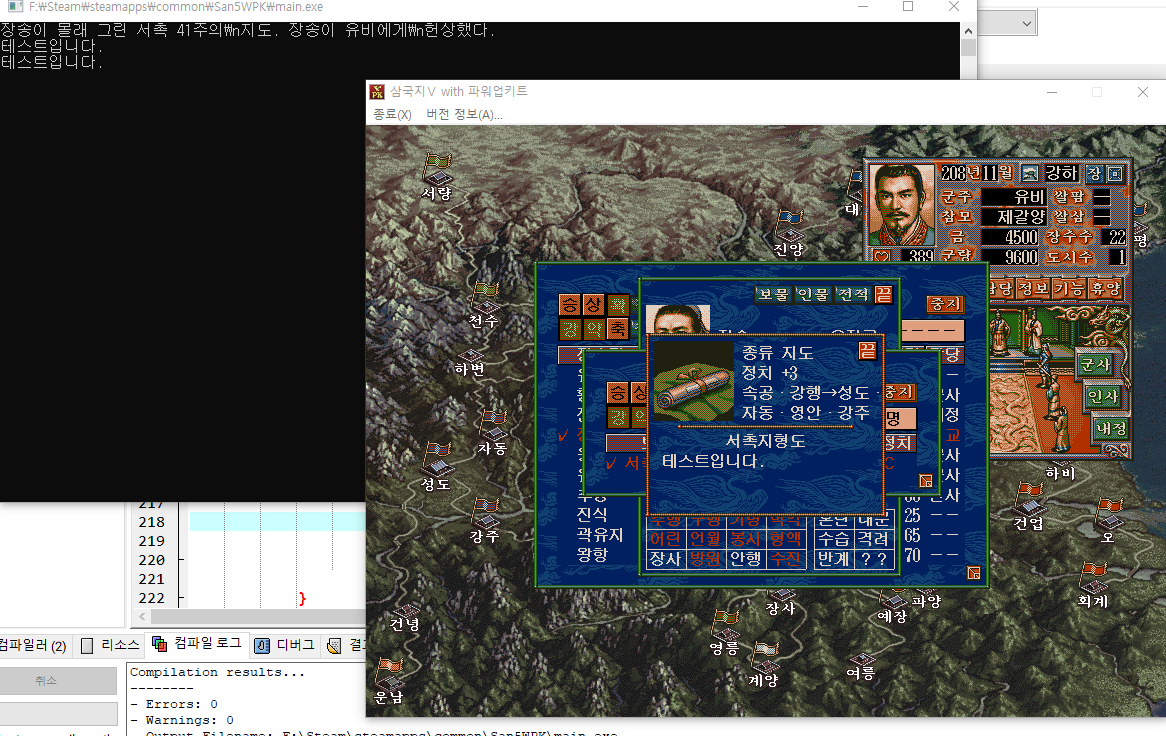
Task: Click the landscape icon beside the date
Action: tap(1029, 173)
